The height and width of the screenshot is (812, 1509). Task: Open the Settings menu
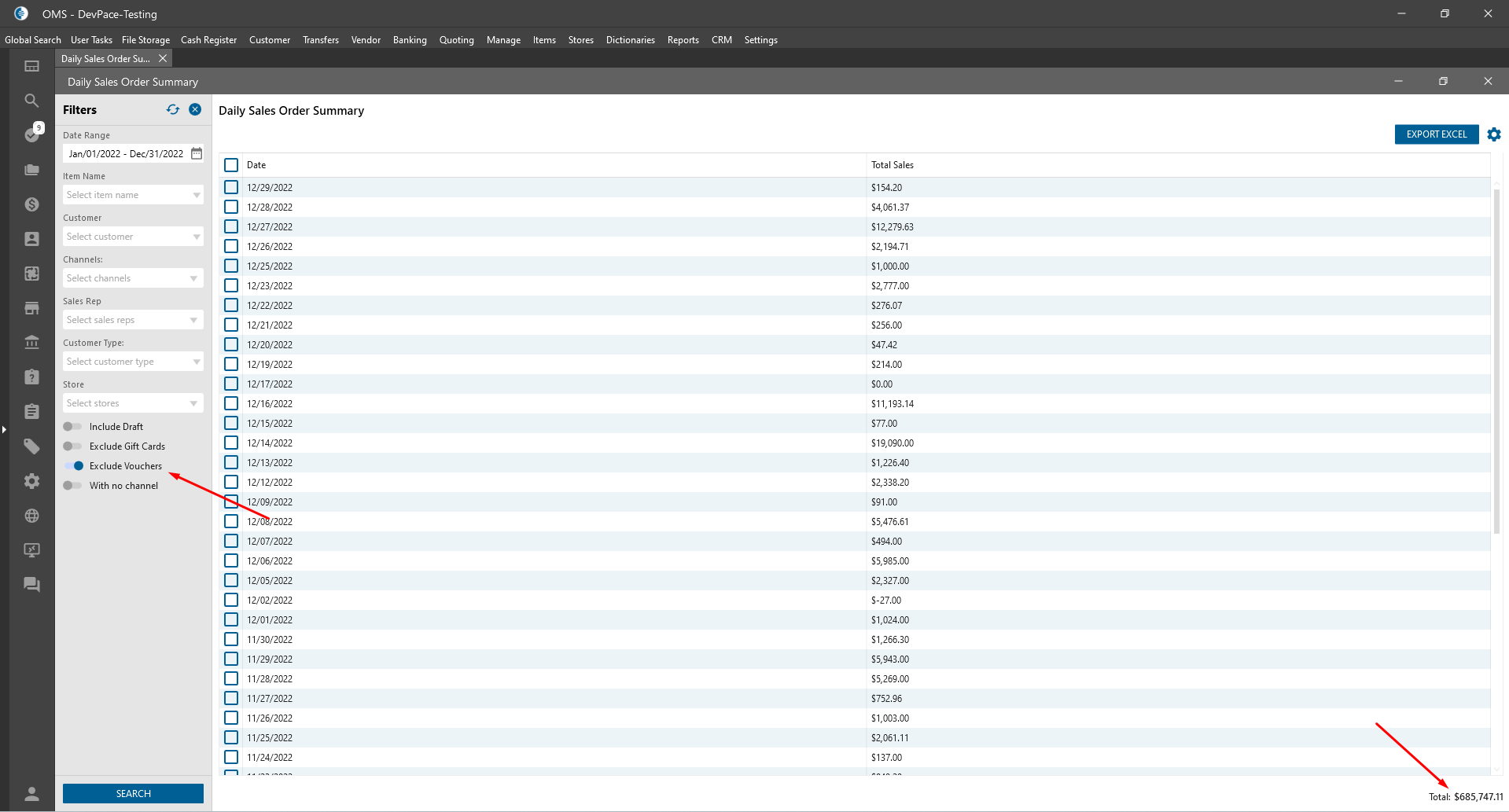pos(761,39)
